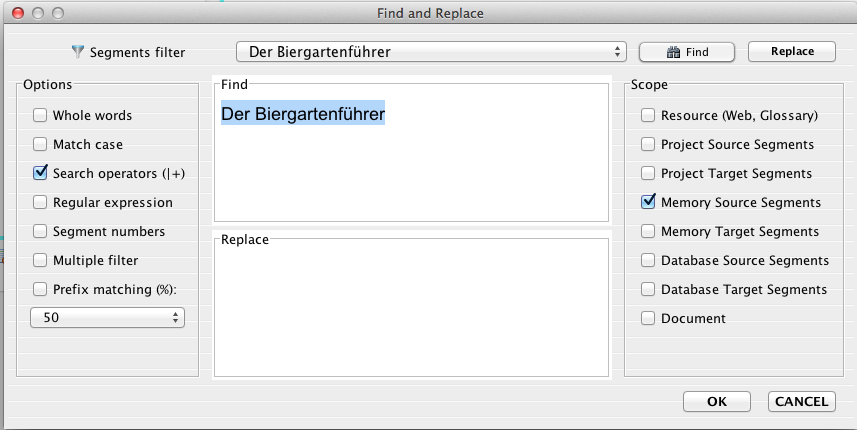The image size is (857, 430).
Task: Click inside the Find text field
Action: point(411,160)
